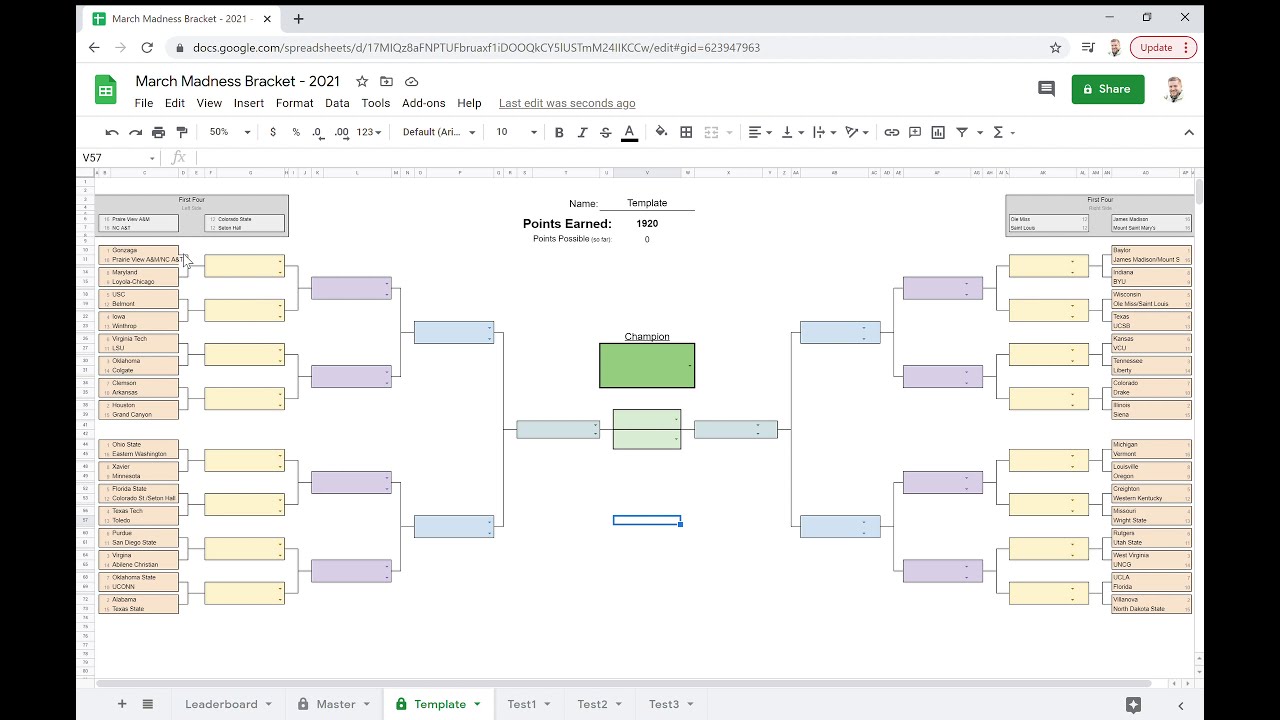Open the File menu
Screen dimensions: 1280x720
(x=144, y=103)
